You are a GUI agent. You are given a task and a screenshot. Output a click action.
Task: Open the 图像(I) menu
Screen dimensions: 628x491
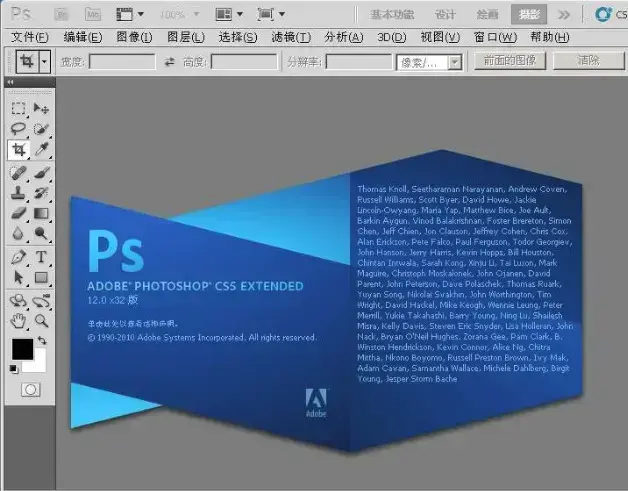click(134, 37)
